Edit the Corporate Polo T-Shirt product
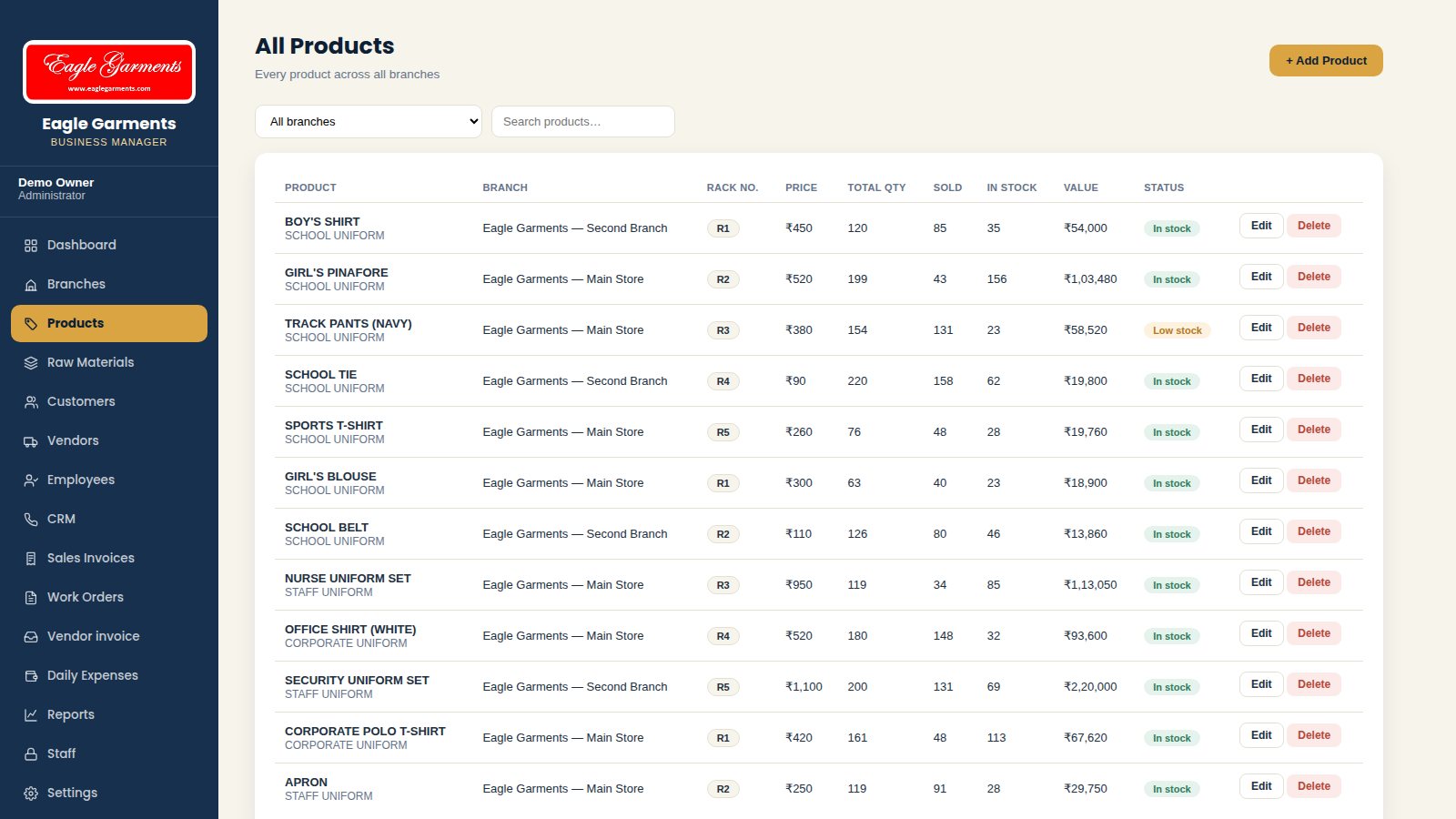 [x=1261, y=735]
